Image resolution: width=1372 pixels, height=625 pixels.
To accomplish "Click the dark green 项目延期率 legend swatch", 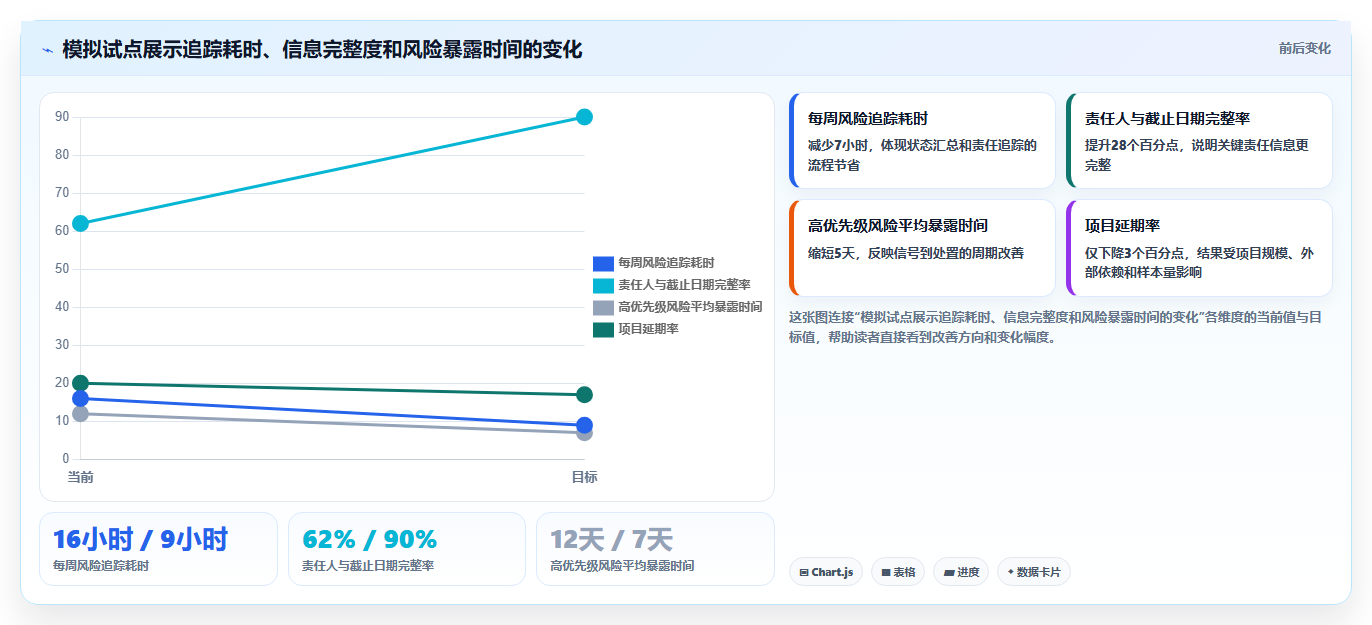I will click(603, 329).
